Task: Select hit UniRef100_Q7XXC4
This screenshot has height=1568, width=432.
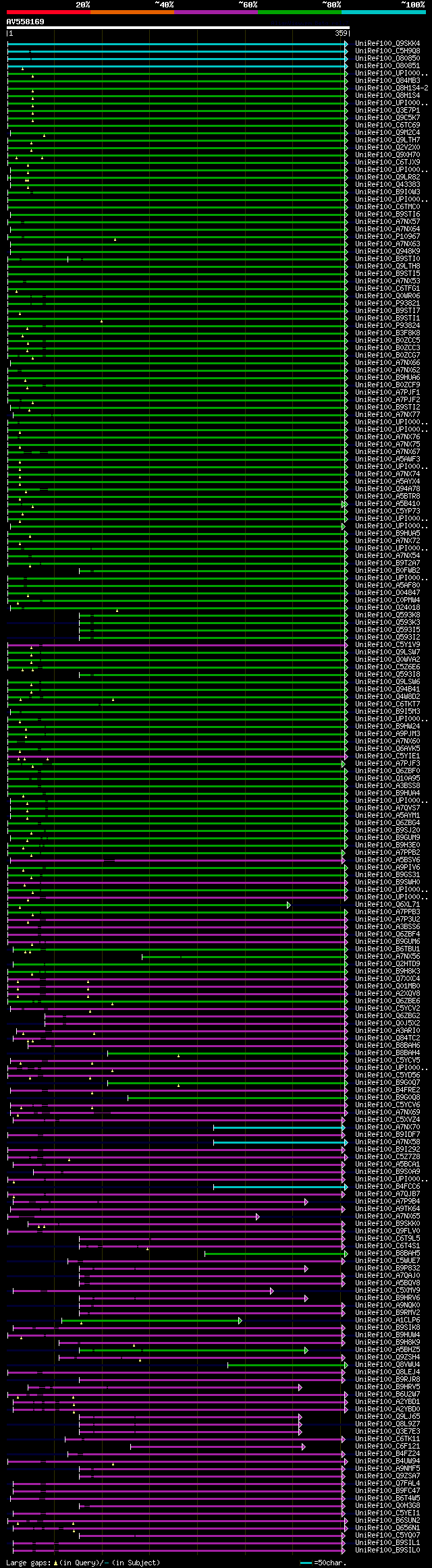Action: pos(387,979)
